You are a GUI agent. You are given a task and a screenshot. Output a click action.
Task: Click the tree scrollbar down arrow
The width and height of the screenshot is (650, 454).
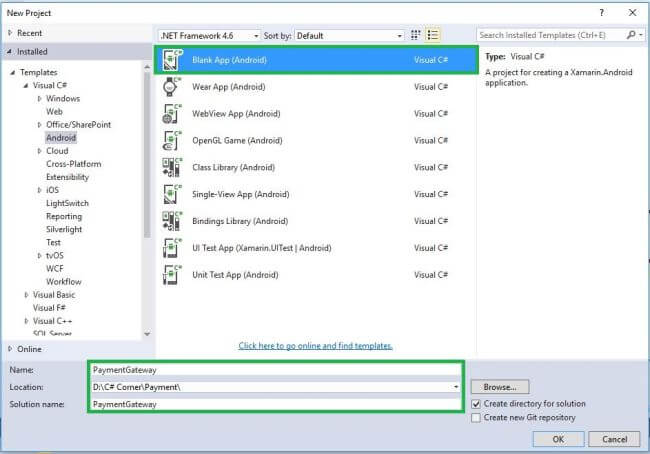[147, 334]
